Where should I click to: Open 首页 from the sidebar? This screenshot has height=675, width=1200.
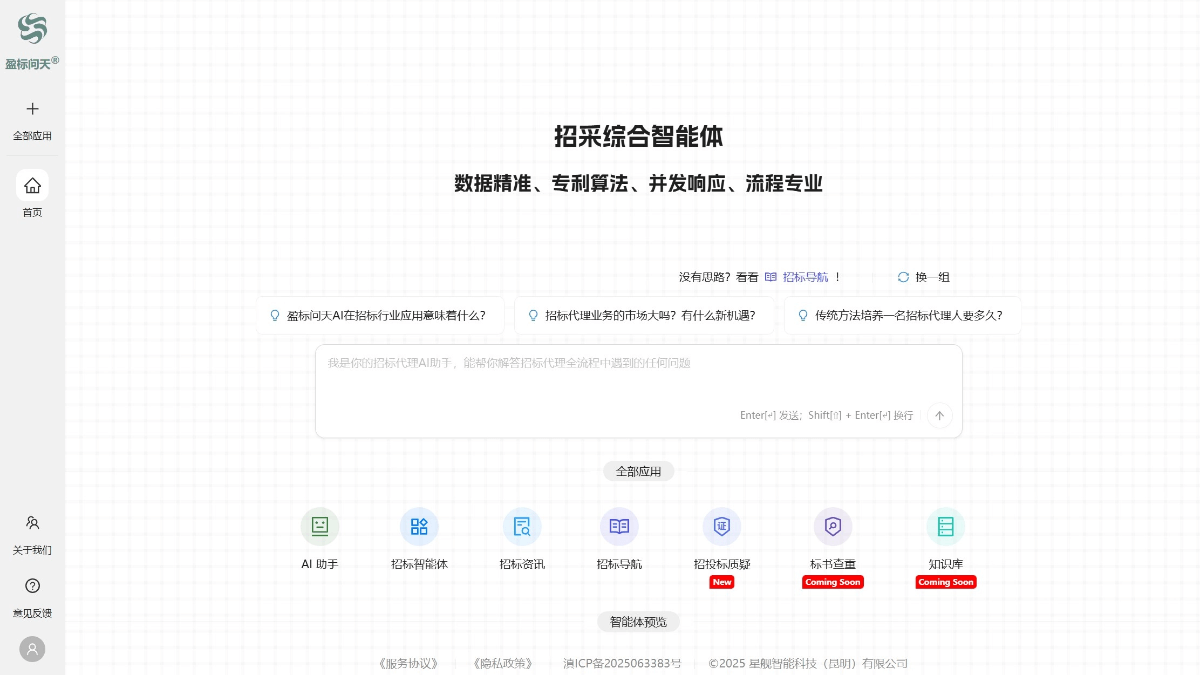[32, 195]
